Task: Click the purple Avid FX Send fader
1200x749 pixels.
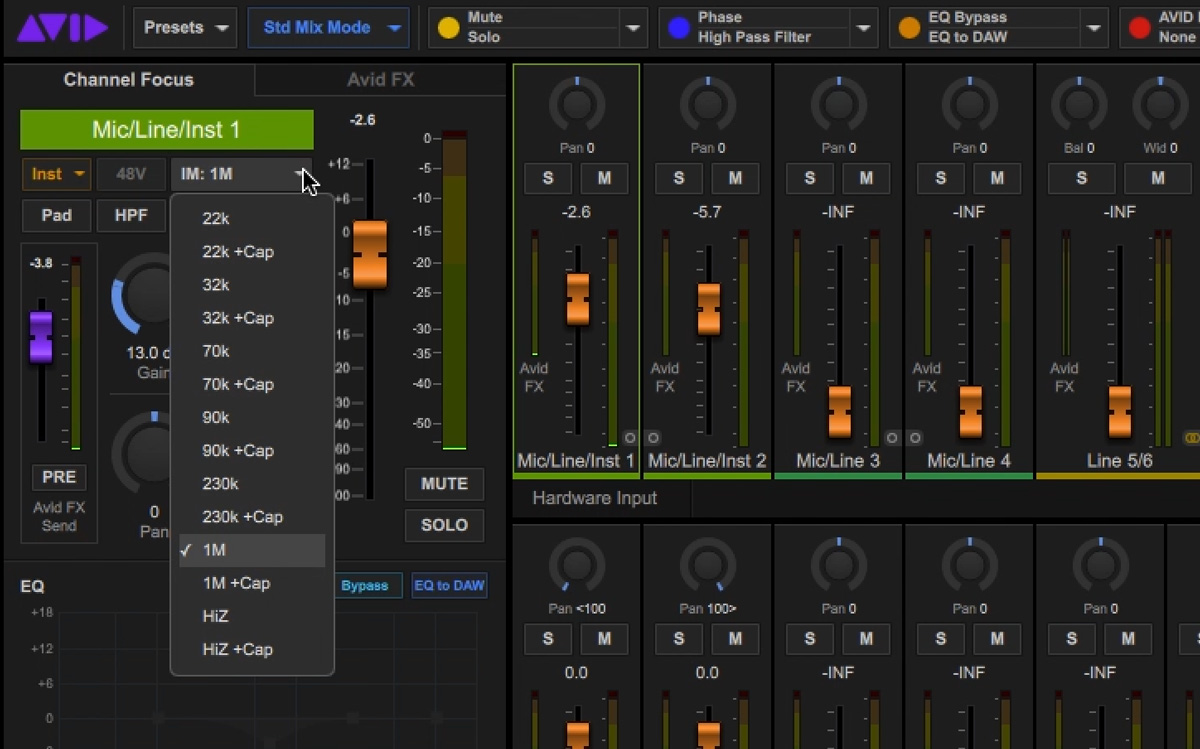Action: pos(41,337)
